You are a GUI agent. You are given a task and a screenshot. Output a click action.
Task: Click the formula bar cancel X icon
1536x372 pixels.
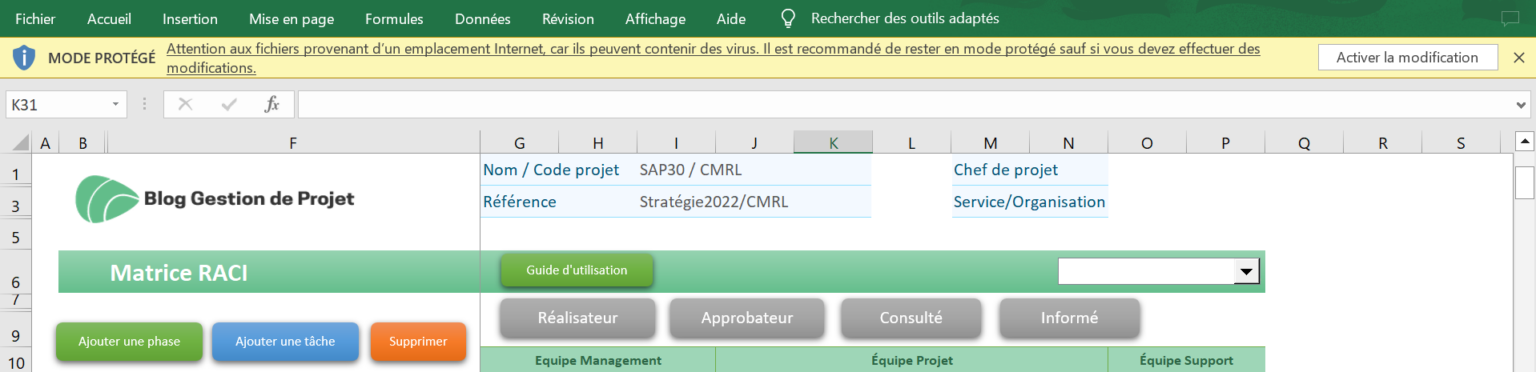(185, 104)
